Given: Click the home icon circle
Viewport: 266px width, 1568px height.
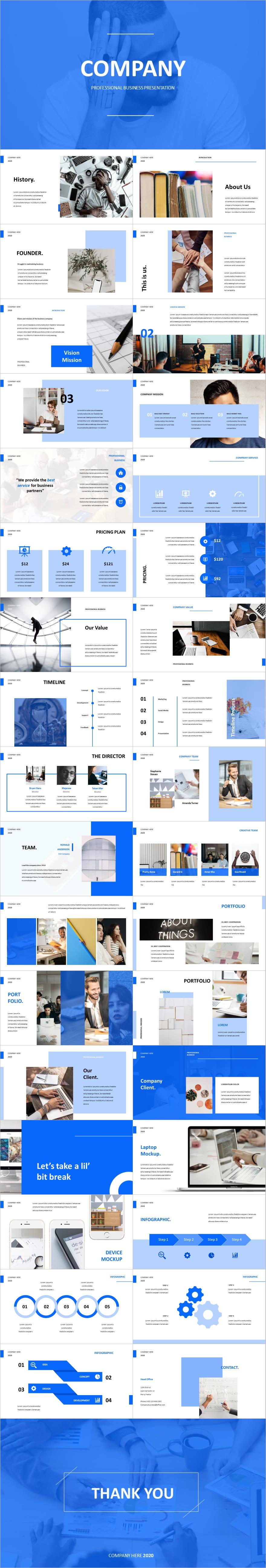Looking at the screenshot, I should click(x=121, y=473).
